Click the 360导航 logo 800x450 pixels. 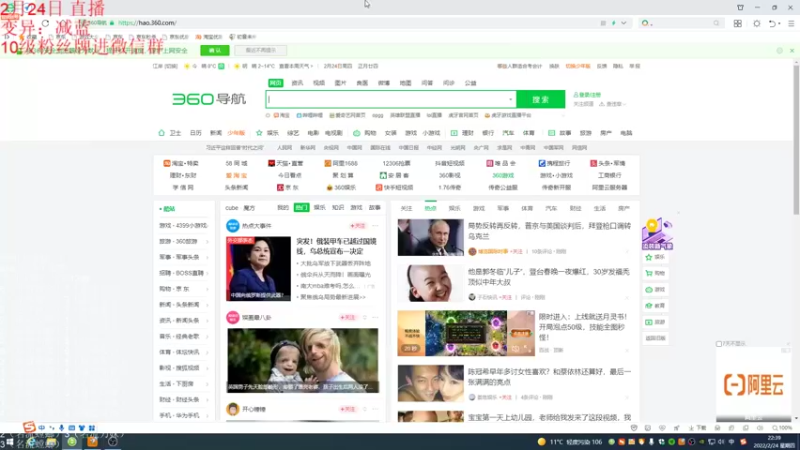209,99
